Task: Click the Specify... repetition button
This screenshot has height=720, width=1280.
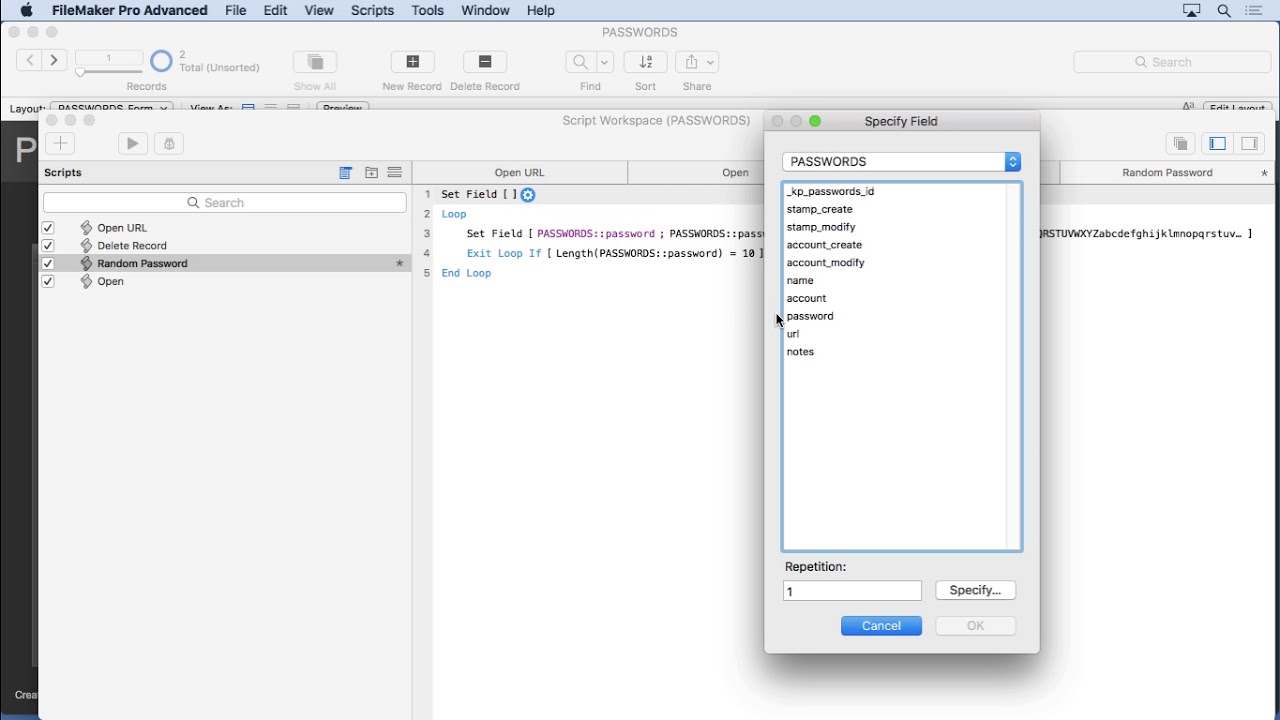Action: pos(976,591)
